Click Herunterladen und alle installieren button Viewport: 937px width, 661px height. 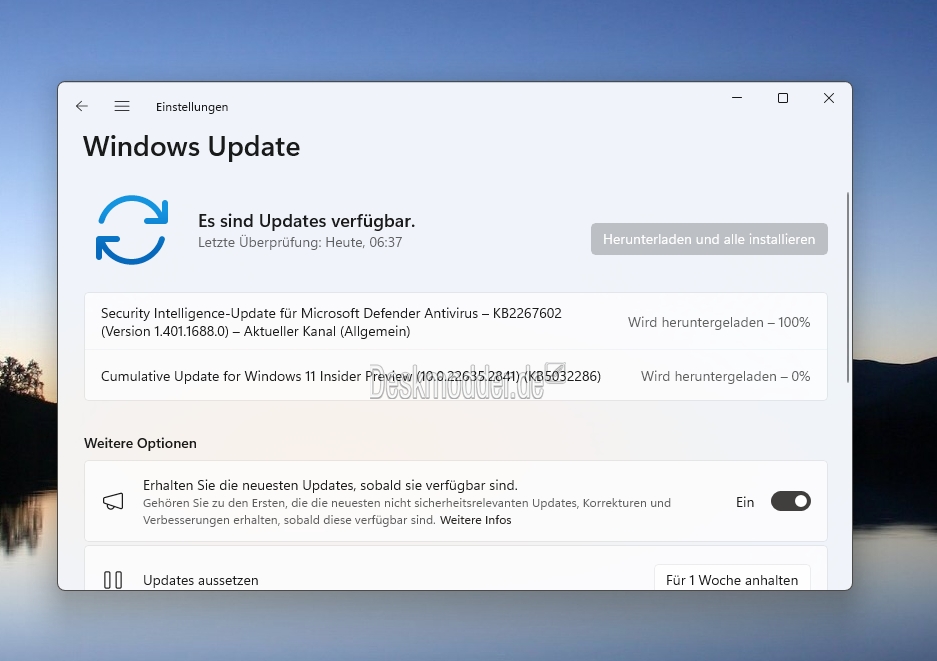[x=709, y=239]
